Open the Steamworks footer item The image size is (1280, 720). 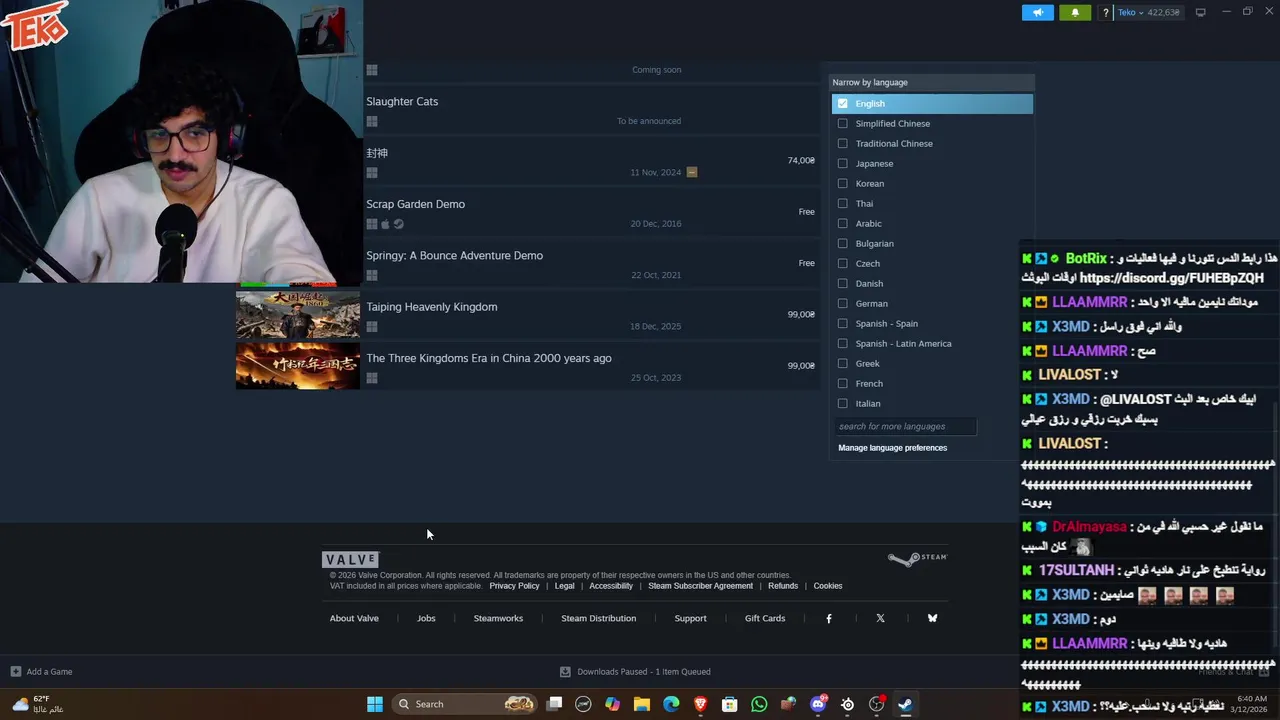coord(498,618)
